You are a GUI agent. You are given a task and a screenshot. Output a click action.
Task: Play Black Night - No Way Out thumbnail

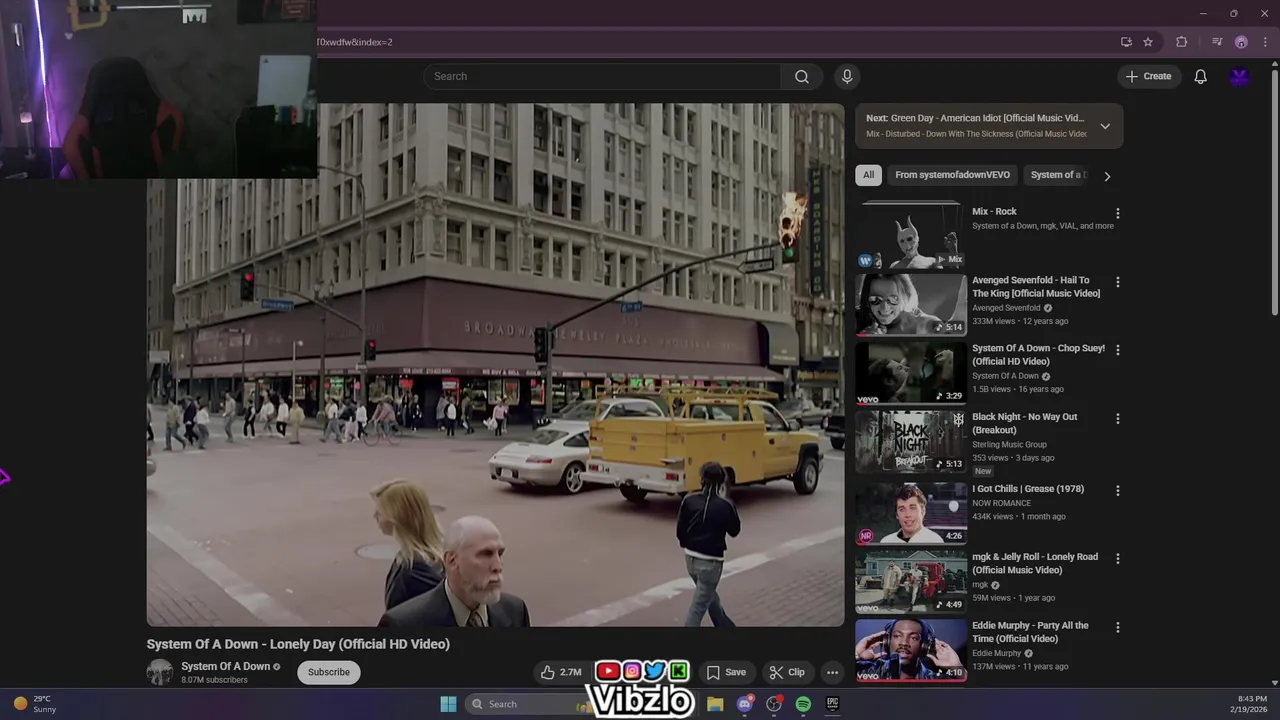(911, 441)
